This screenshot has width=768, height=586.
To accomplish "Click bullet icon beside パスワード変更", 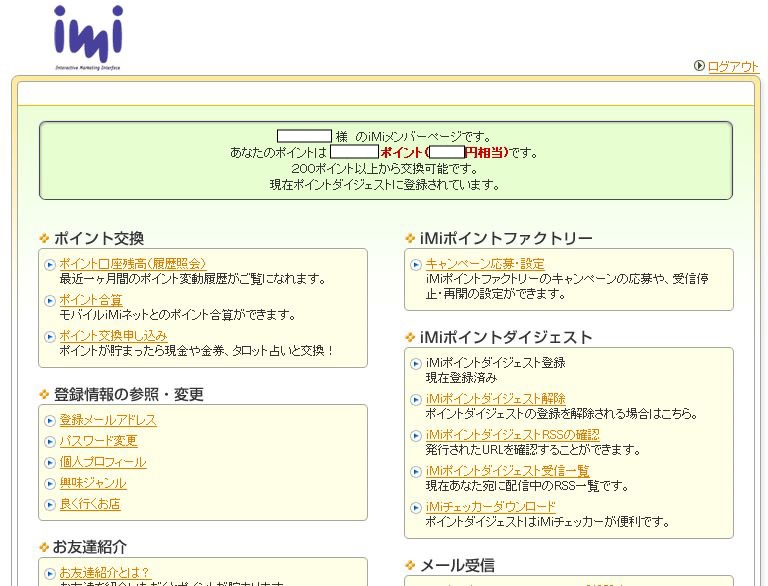I will 49,442.
